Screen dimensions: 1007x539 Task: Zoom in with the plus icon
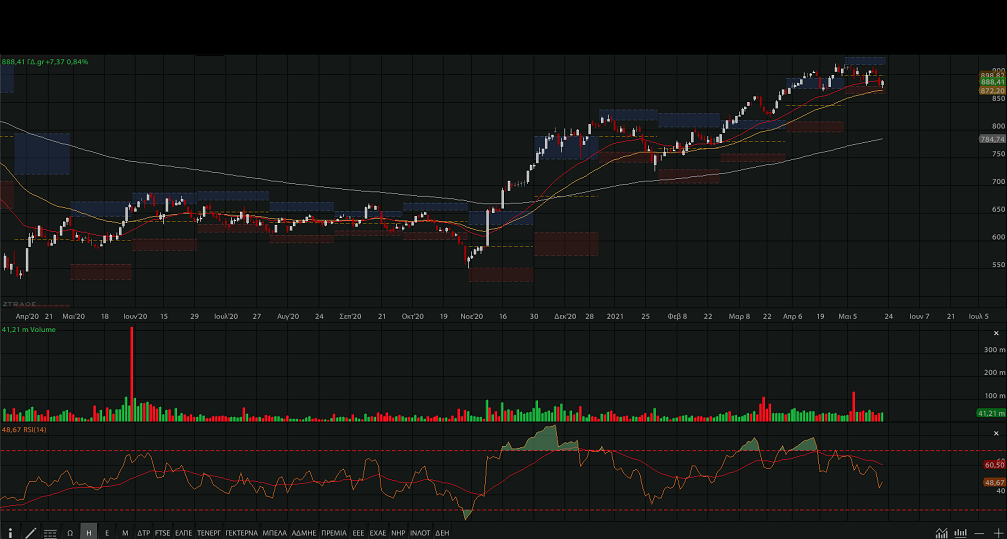pyautogui.click(x=997, y=533)
